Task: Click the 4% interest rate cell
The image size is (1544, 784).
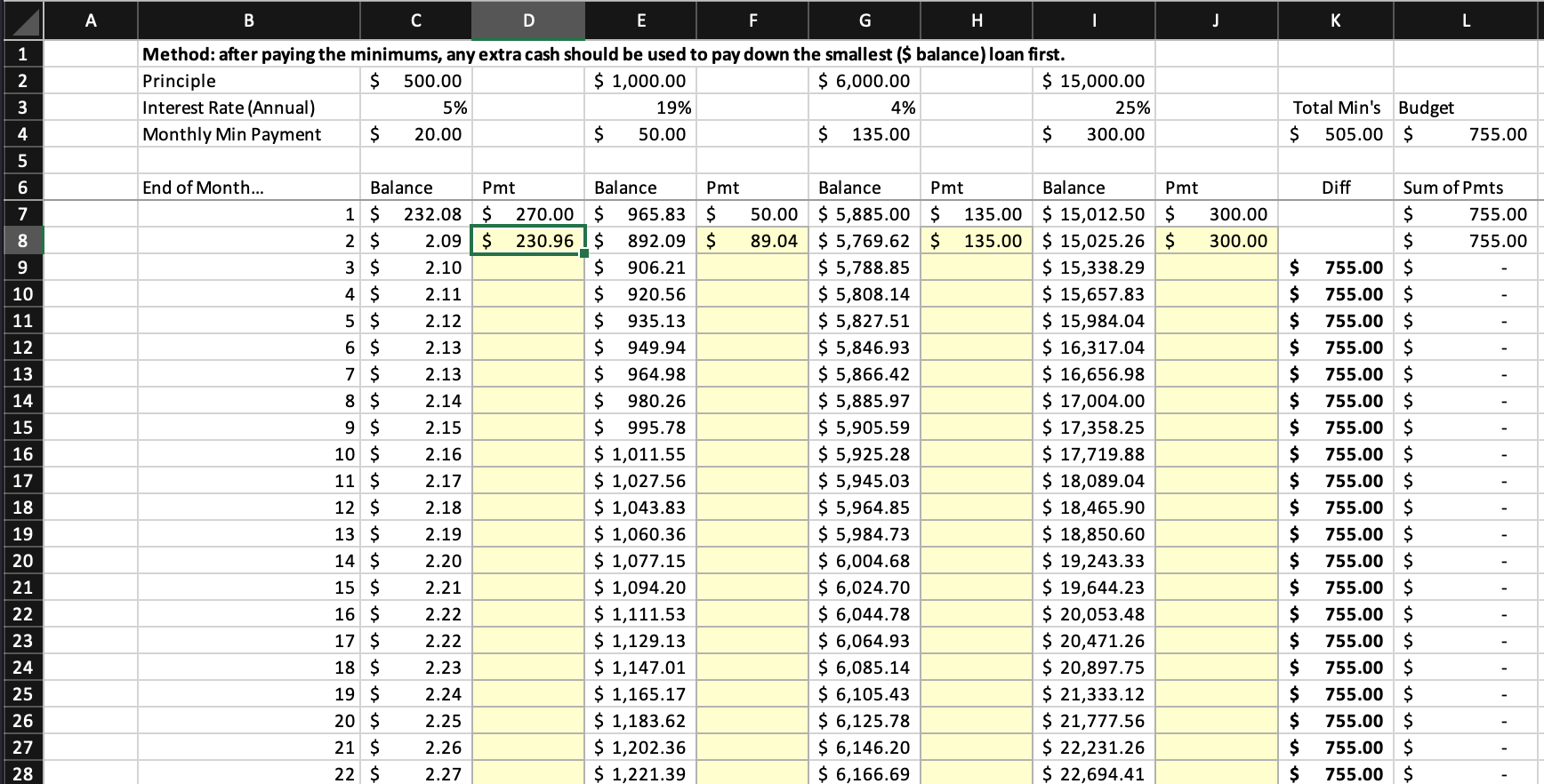Action: (x=864, y=108)
